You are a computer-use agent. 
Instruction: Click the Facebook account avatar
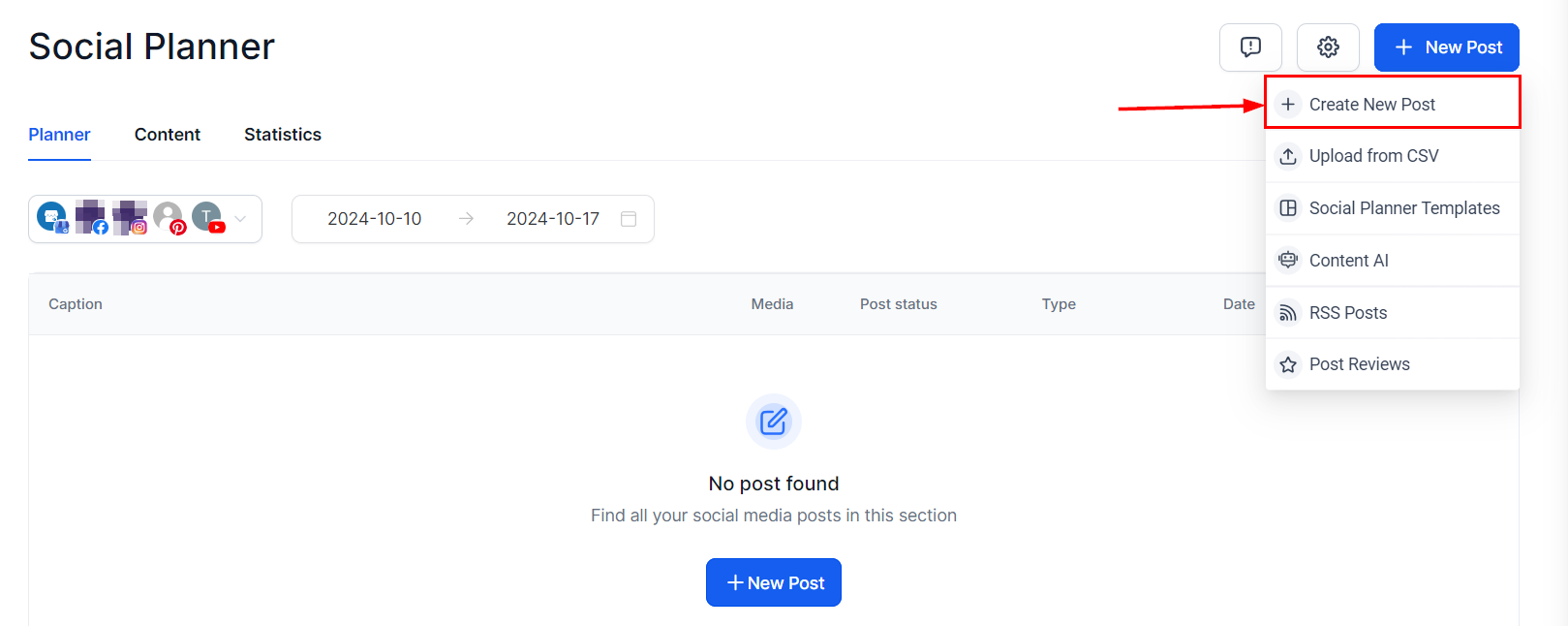[x=91, y=217]
